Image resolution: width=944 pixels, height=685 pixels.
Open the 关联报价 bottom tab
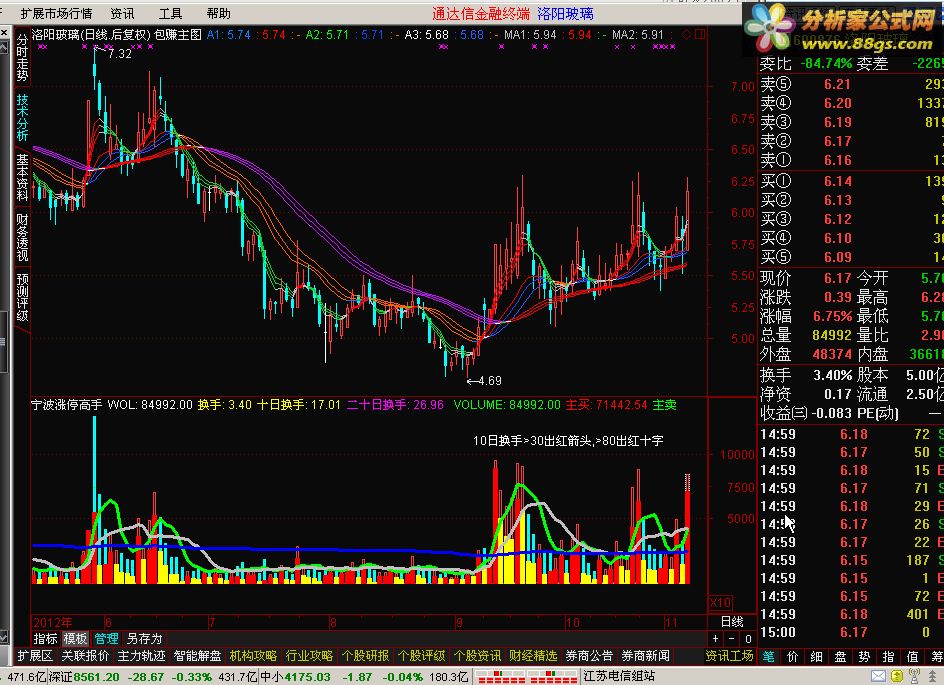(x=85, y=656)
